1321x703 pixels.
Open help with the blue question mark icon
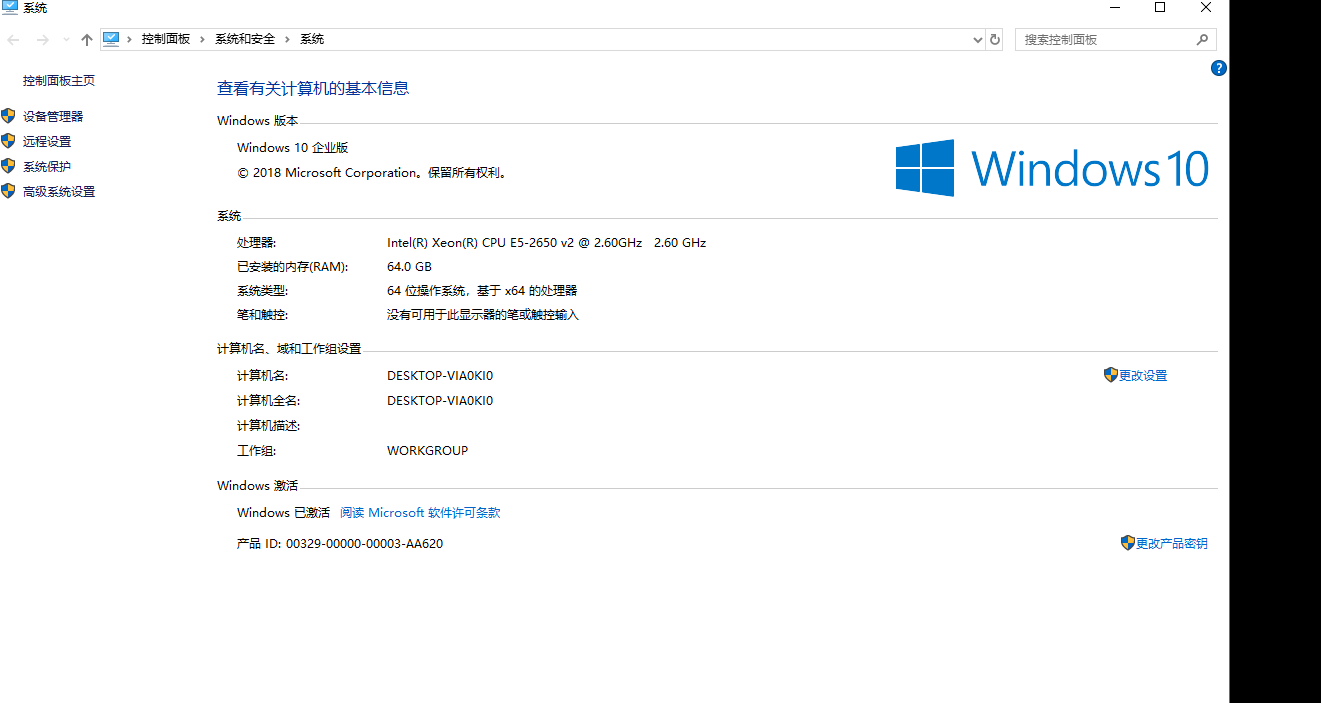tap(1219, 68)
